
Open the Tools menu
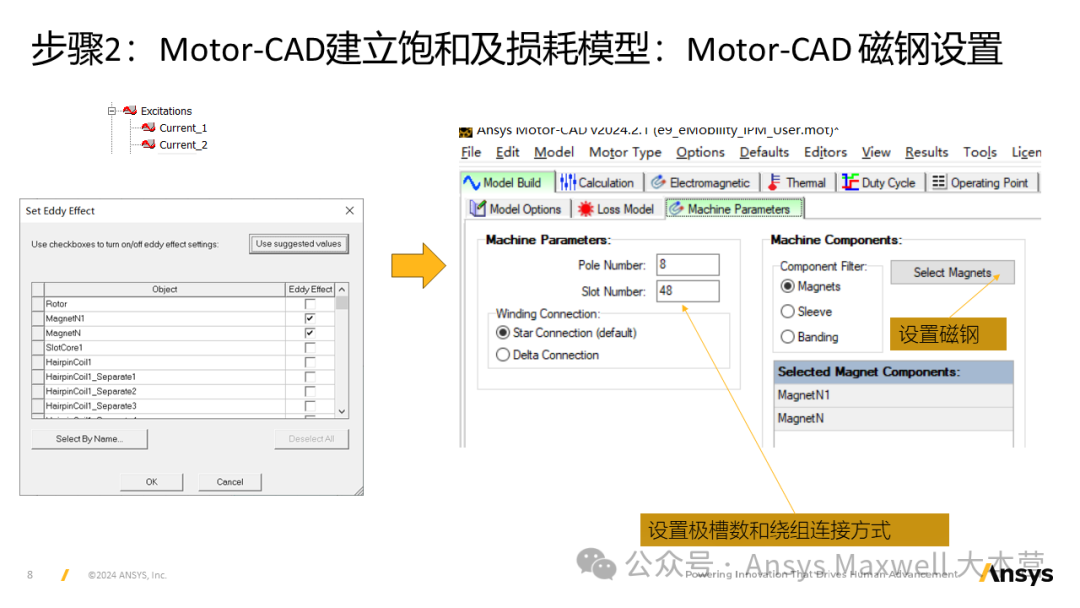[979, 152]
